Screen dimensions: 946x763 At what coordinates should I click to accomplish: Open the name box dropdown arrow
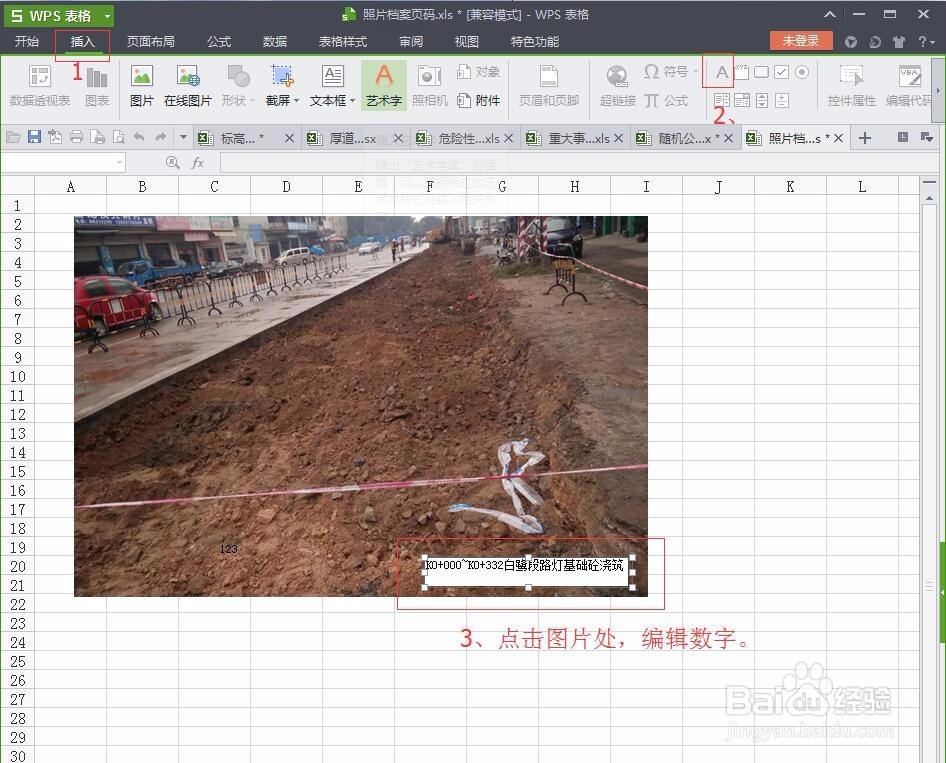point(119,162)
